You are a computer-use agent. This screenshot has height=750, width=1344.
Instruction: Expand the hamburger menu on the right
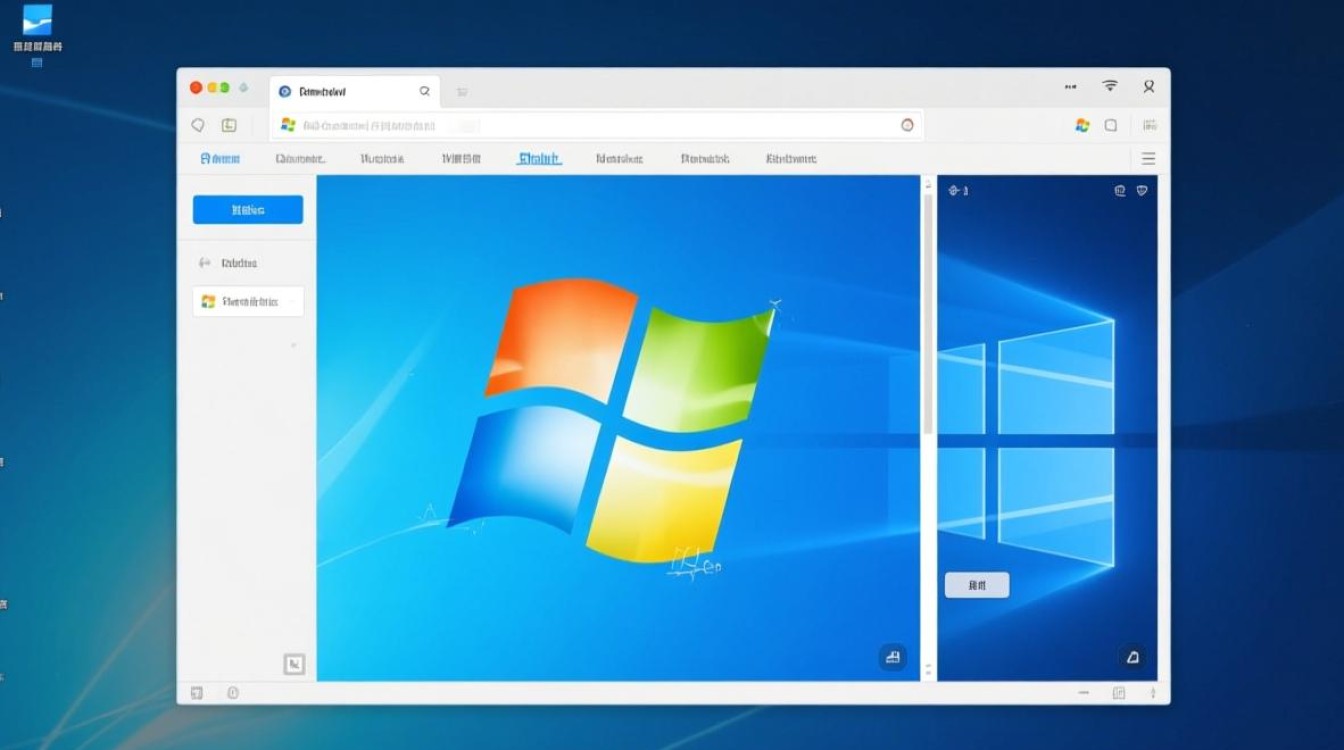1148,157
